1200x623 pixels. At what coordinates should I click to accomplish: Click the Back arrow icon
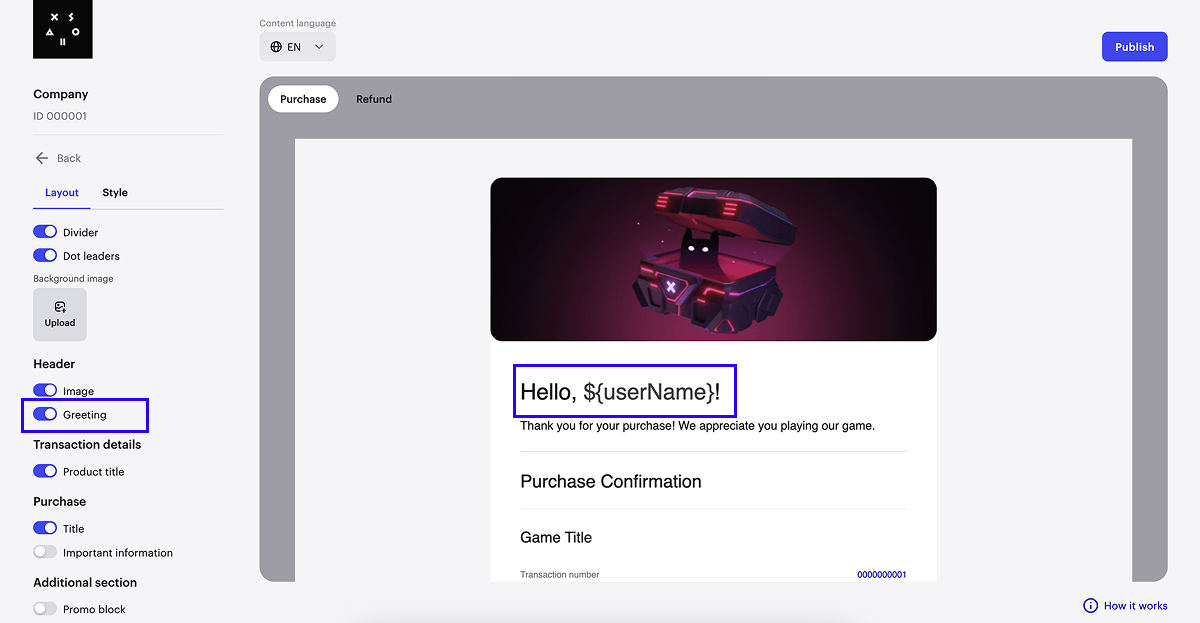[42, 158]
